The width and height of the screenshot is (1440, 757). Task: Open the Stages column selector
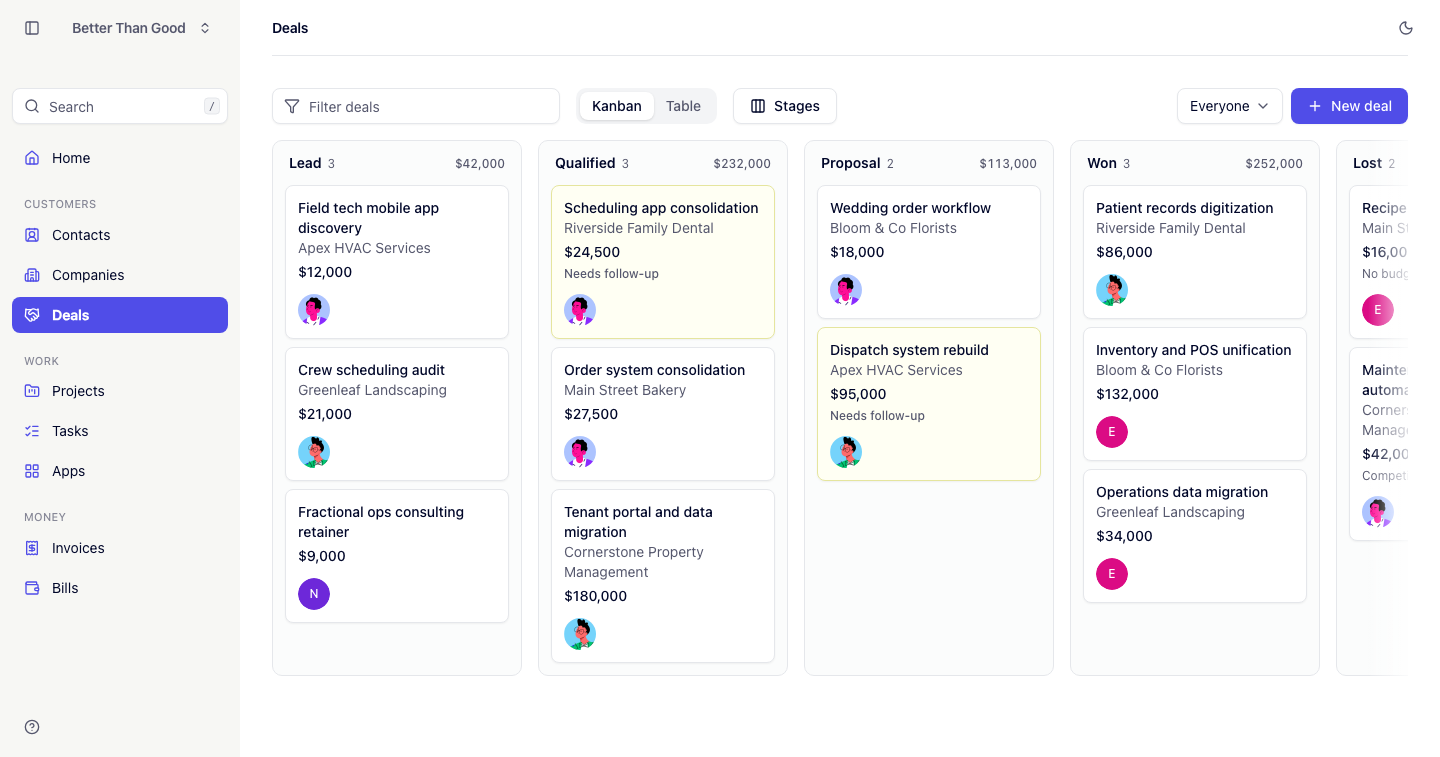point(785,106)
